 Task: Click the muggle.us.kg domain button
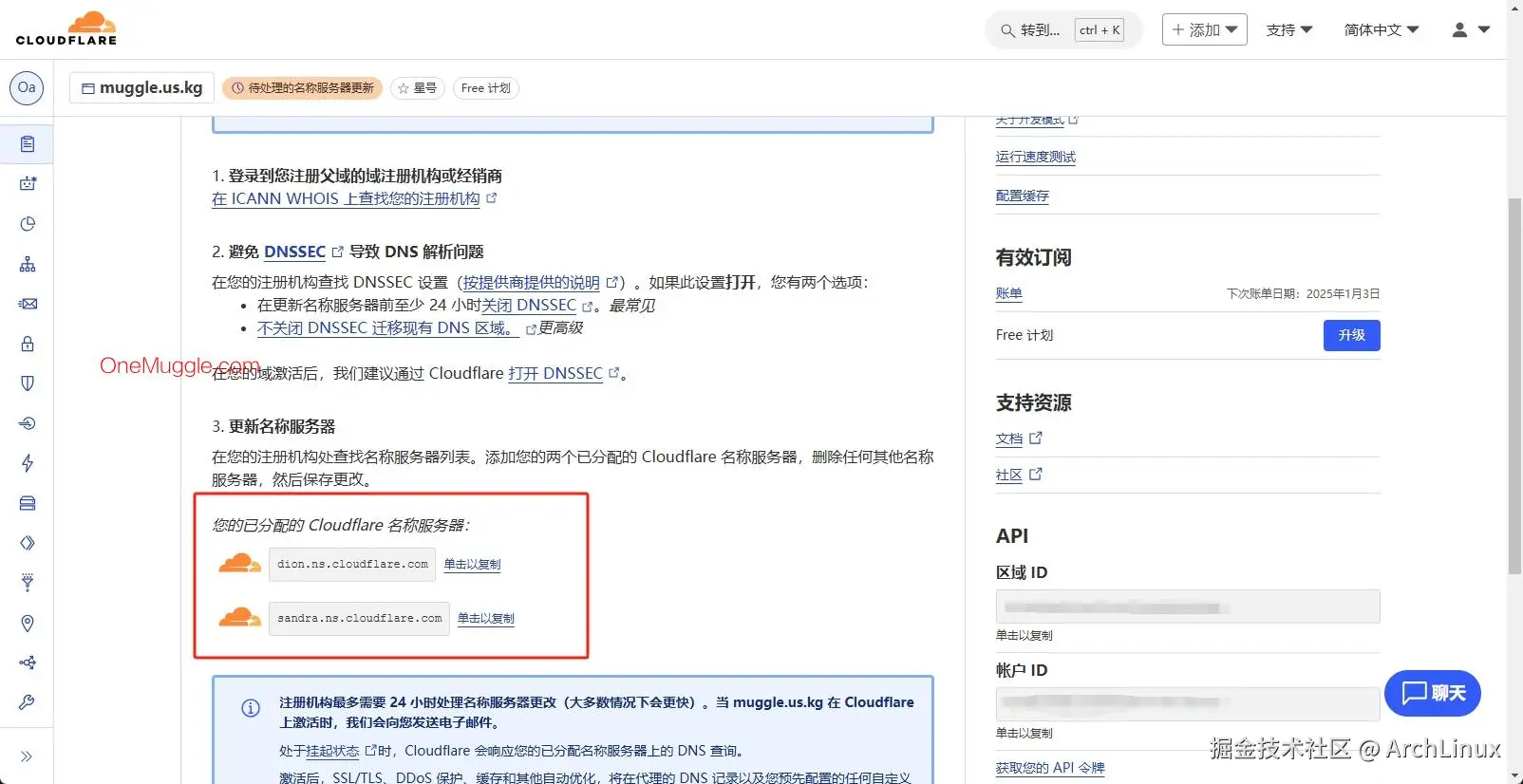[141, 87]
